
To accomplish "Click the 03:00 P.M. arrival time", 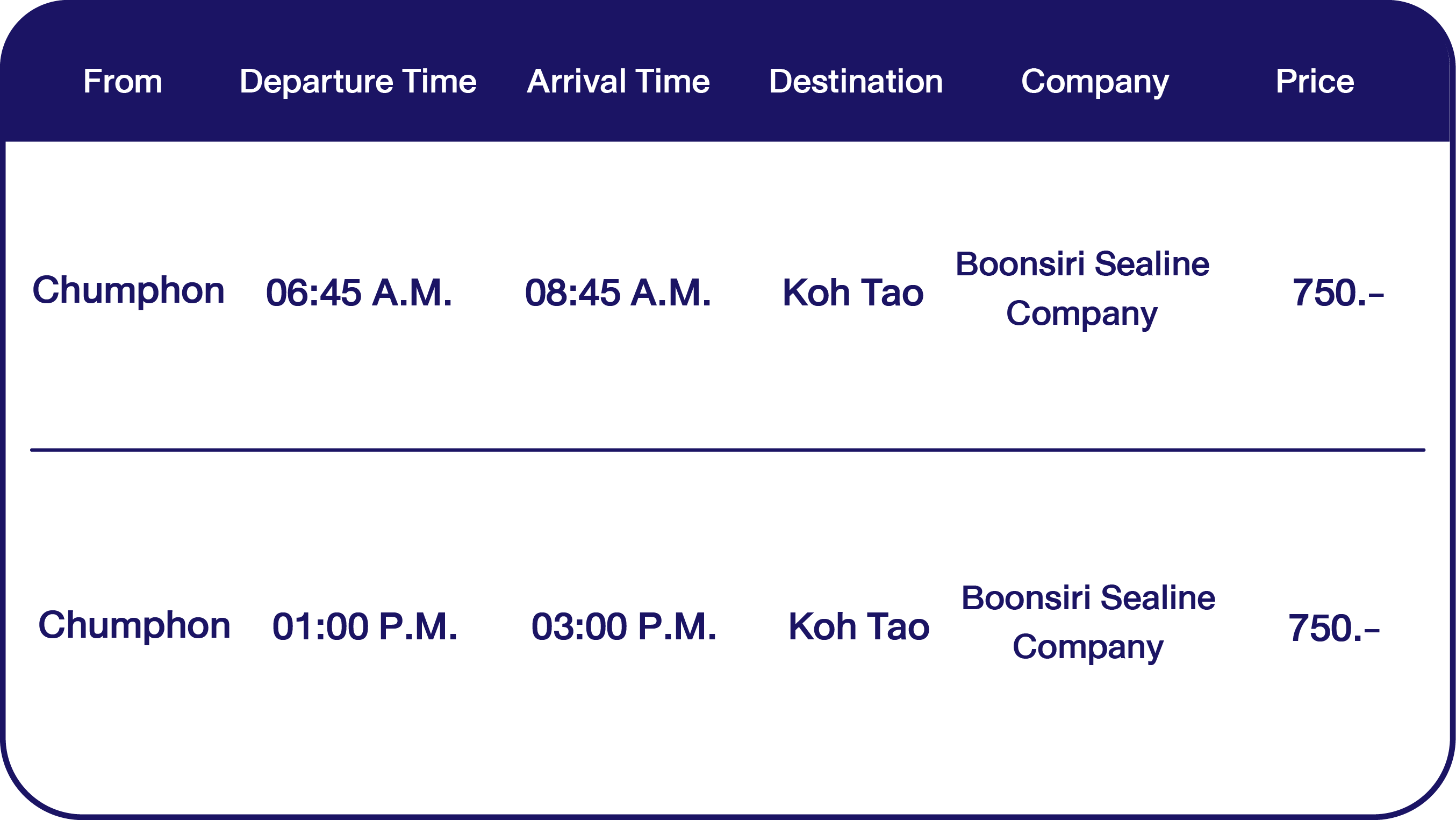I will (x=623, y=627).
